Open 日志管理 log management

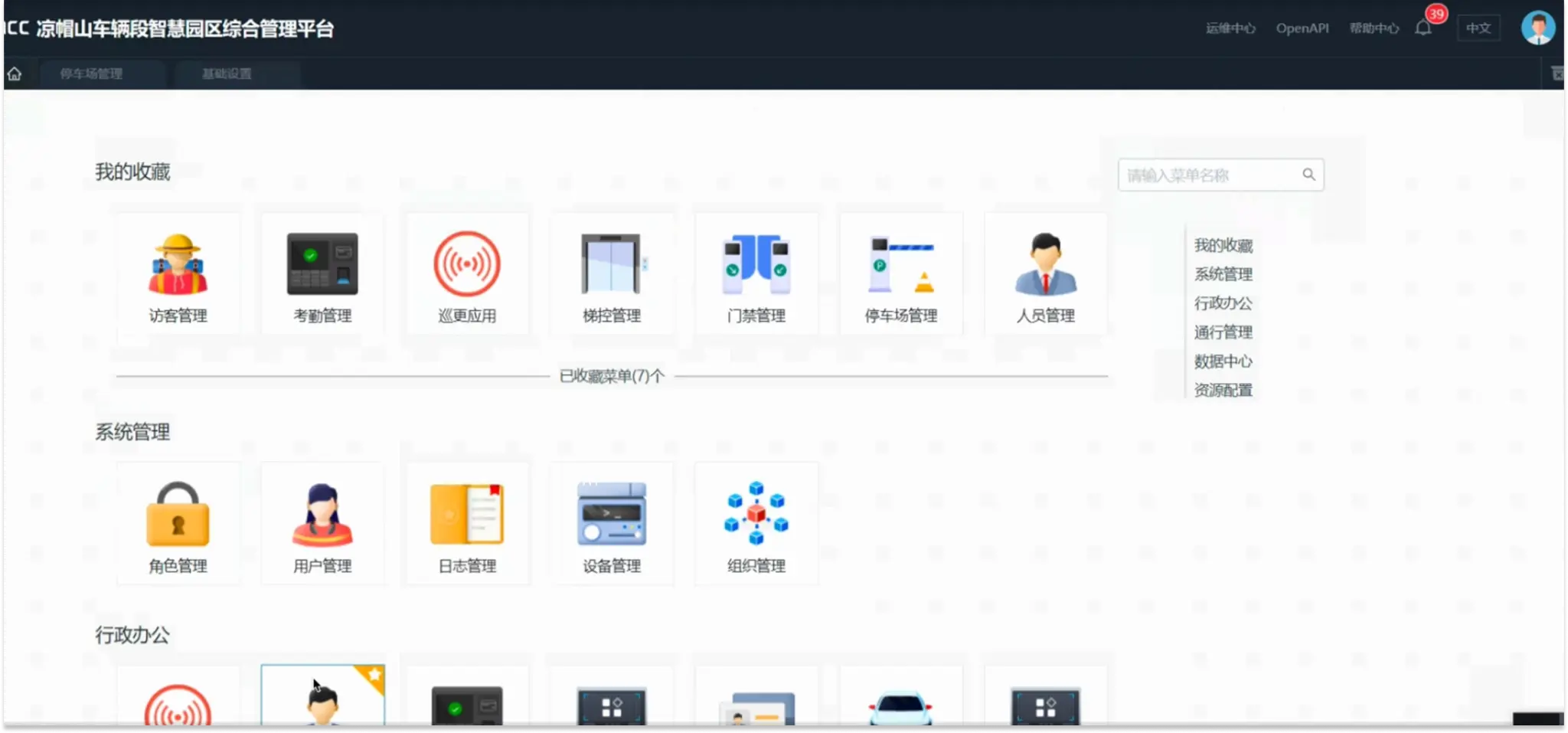coord(467,524)
